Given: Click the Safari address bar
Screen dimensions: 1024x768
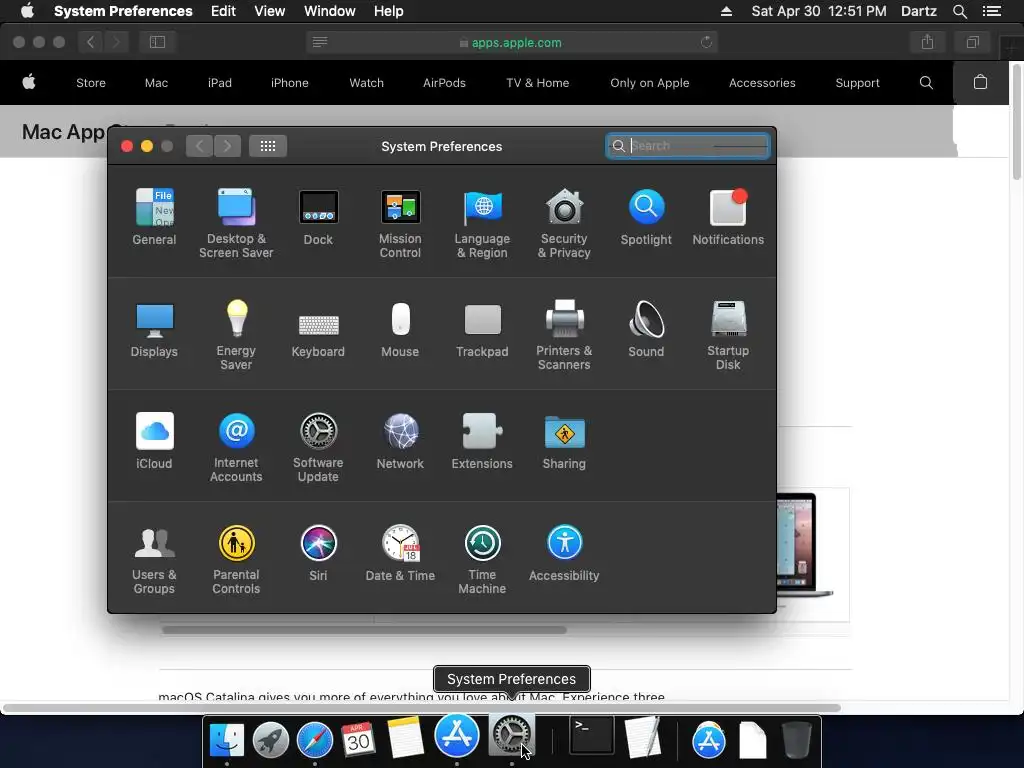Looking at the screenshot, I should 512,42.
